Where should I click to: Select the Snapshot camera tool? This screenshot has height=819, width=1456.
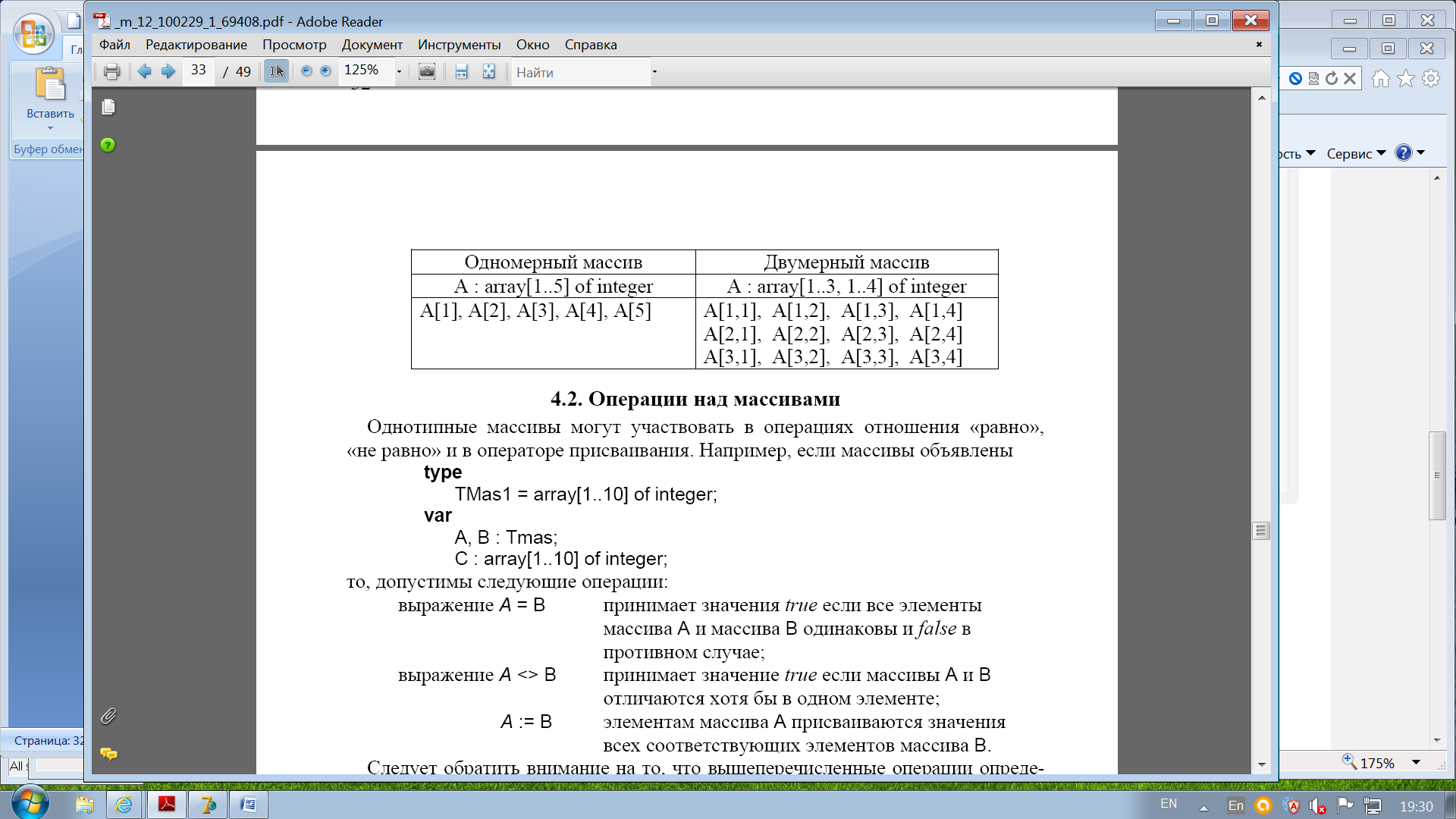coord(427,71)
